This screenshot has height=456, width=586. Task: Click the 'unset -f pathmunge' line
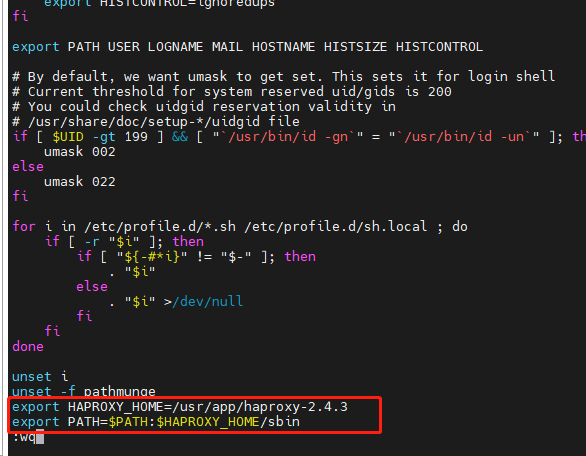[x=84, y=391]
